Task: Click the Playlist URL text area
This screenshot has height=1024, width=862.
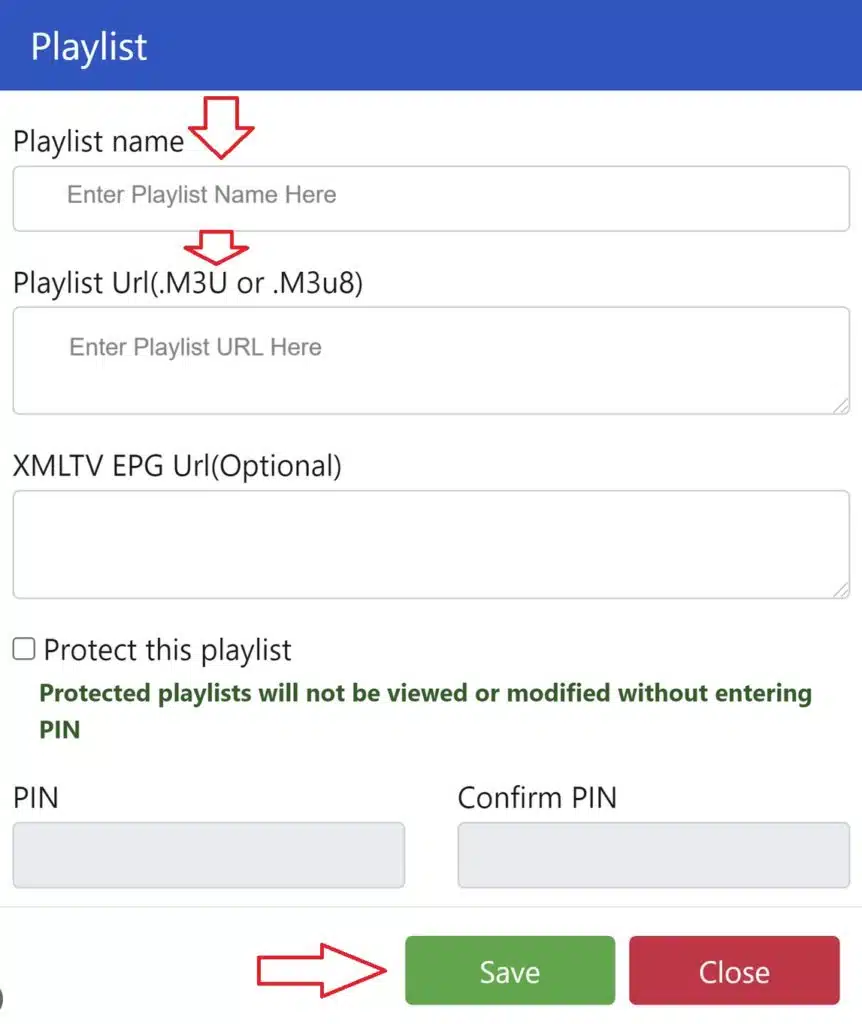Action: (x=431, y=360)
